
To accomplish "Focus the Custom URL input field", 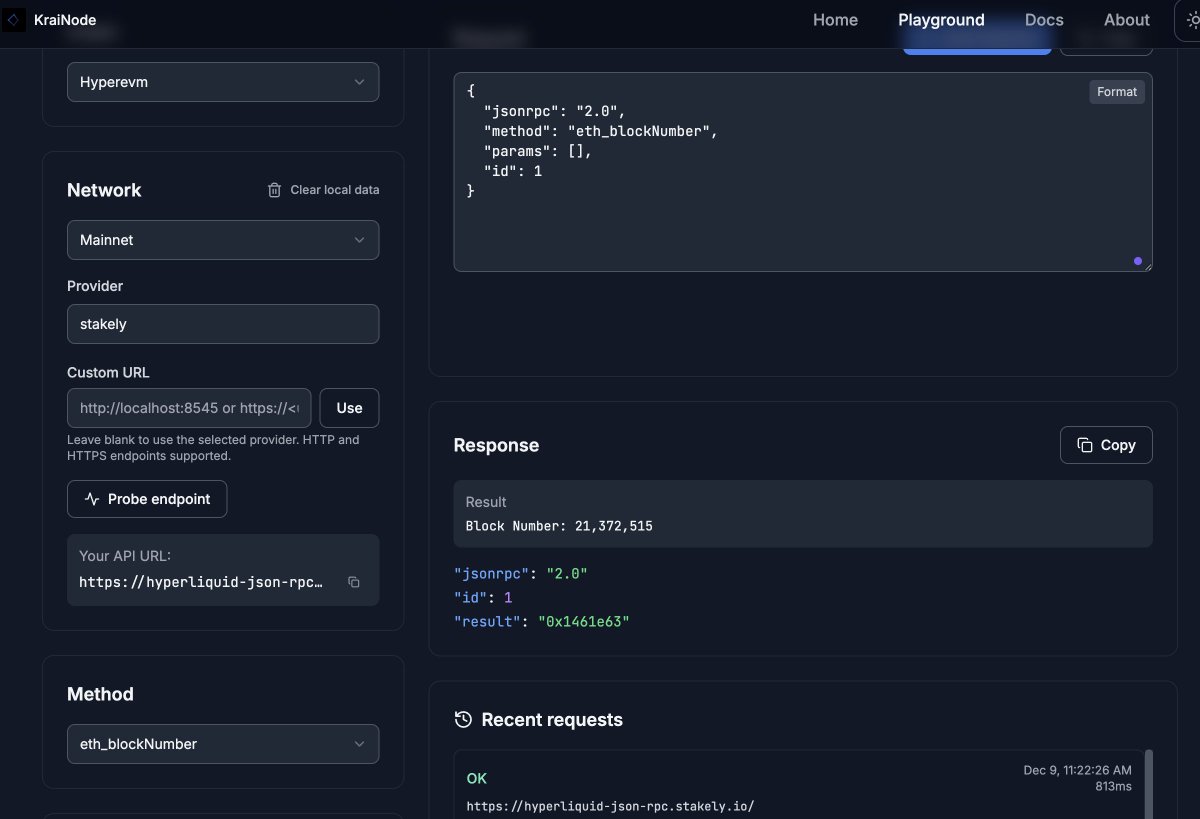I will [189, 408].
